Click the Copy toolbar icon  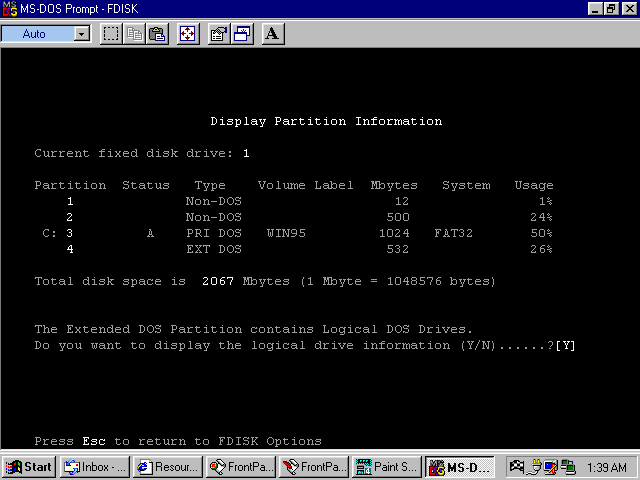pos(134,34)
